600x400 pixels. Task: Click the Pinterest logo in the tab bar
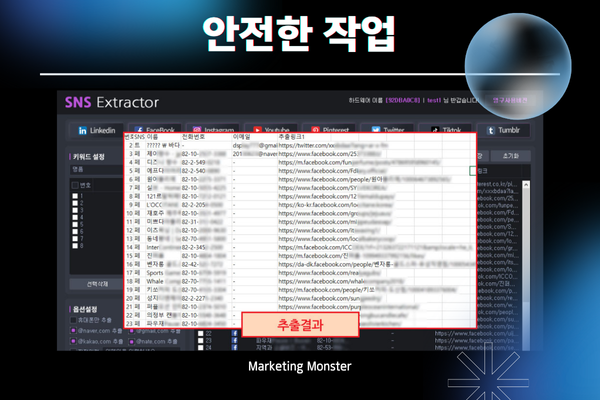click(x=315, y=129)
